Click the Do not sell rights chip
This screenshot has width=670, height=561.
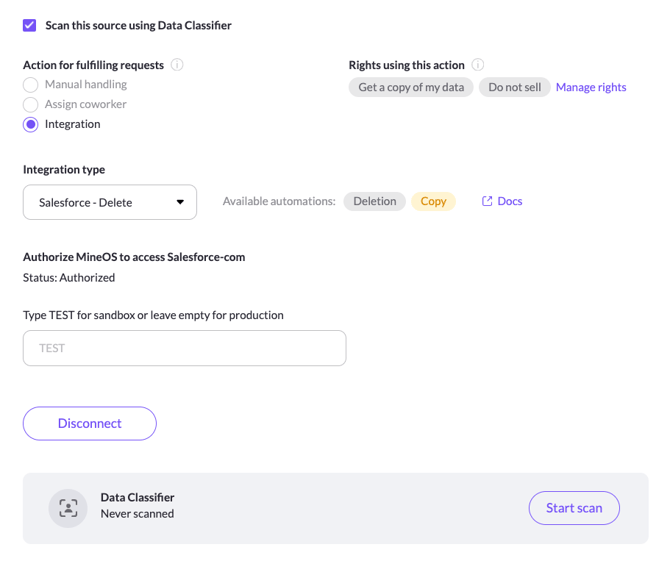click(x=514, y=87)
